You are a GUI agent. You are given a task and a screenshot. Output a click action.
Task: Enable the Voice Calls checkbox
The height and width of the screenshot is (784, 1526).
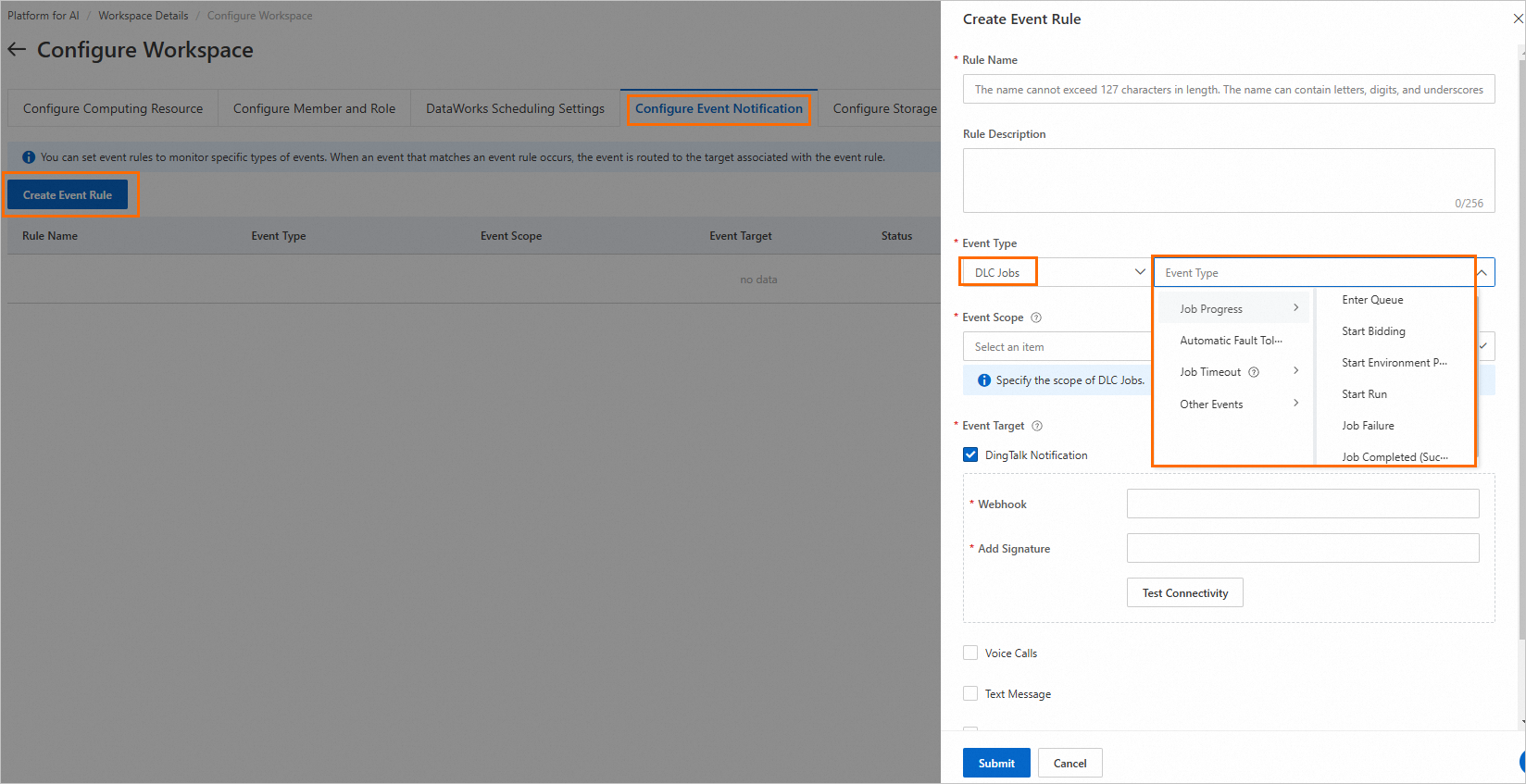pyautogui.click(x=970, y=653)
